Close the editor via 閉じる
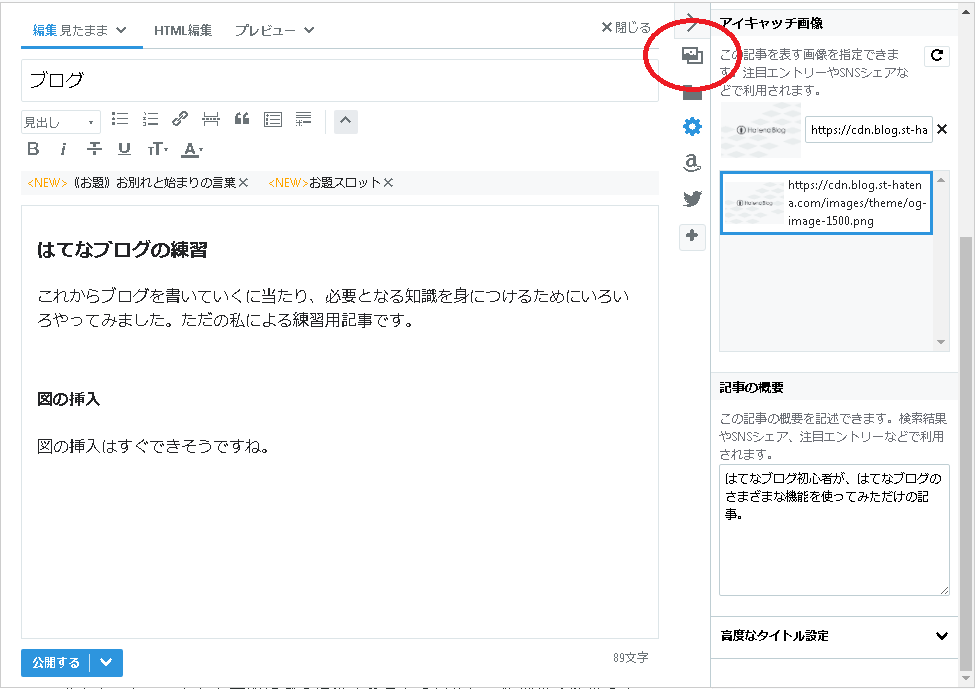The image size is (975, 689). pyautogui.click(x=627, y=27)
